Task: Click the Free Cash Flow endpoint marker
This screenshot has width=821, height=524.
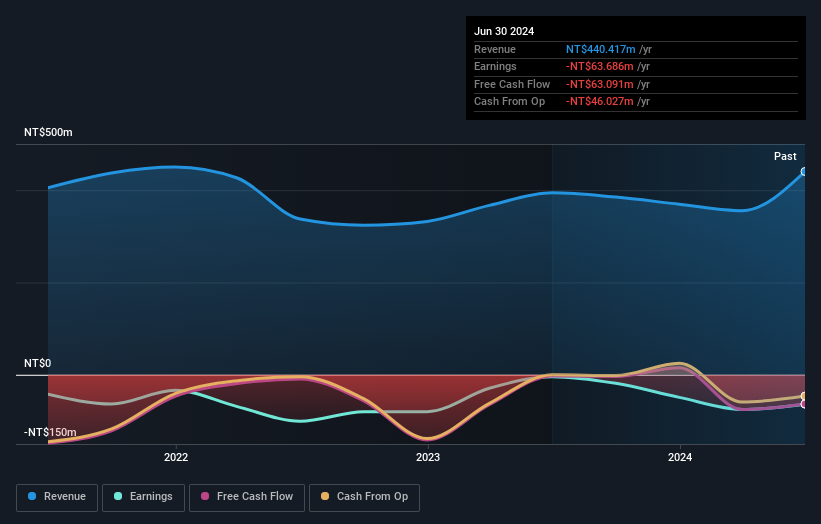Action: 804,404
